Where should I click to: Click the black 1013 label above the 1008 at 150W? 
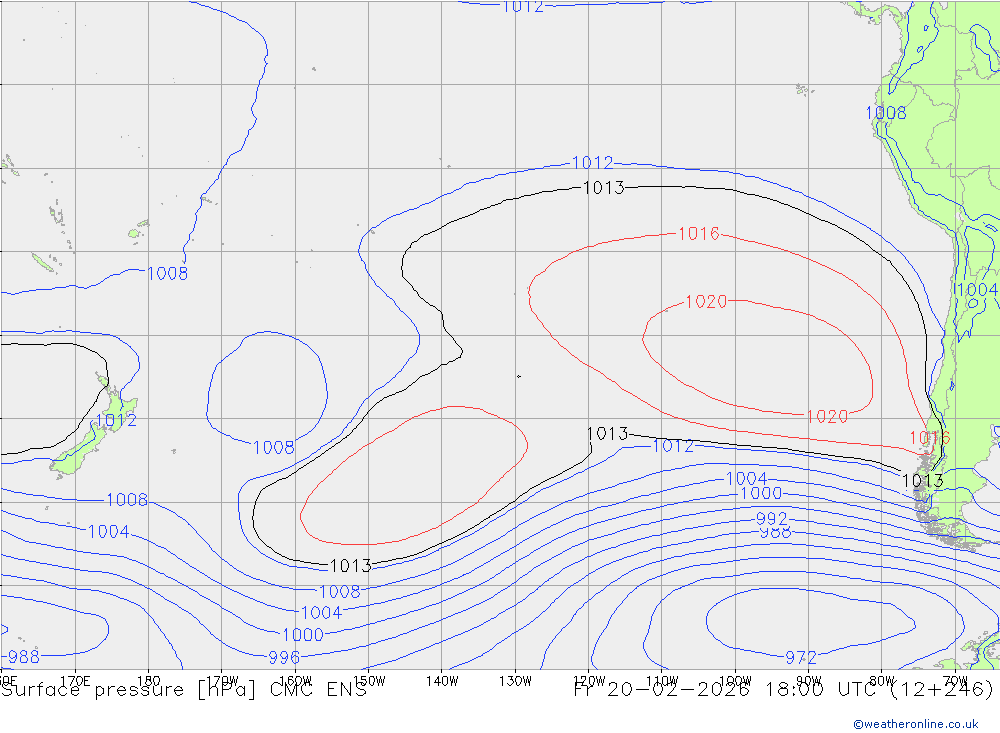[x=350, y=565]
